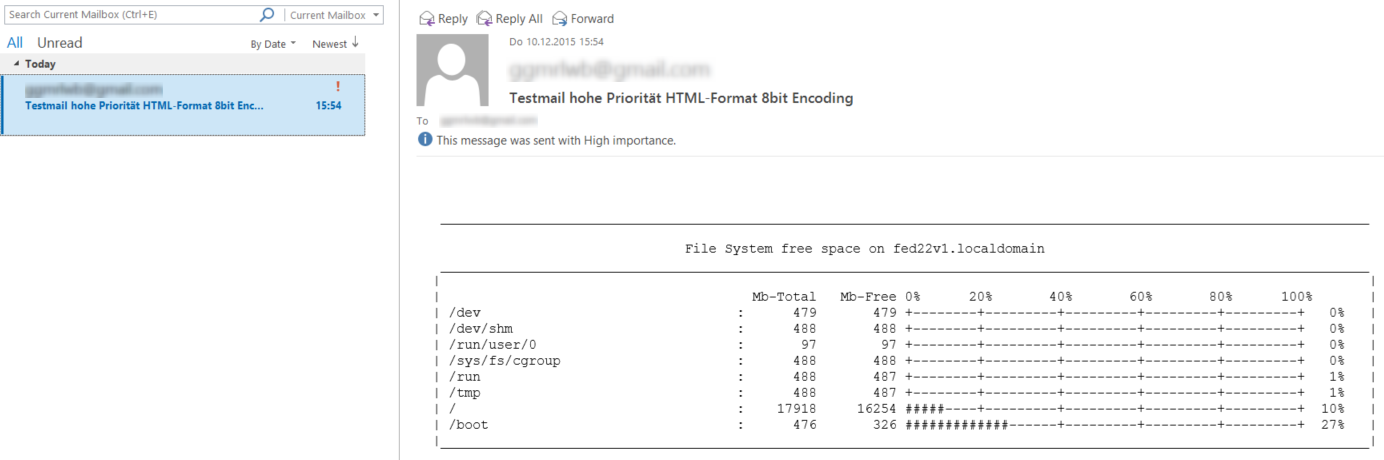Click the high importance information bar
The width and height of the screenshot is (1384, 460).
coord(547,140)
